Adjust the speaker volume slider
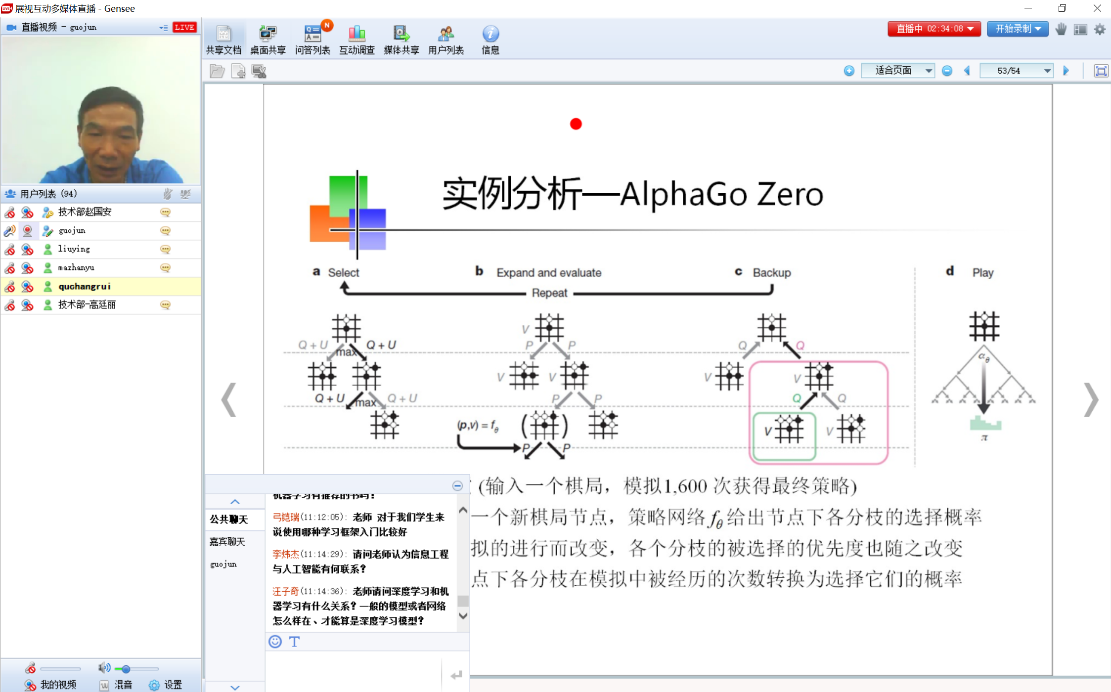Image resolution: width=1111 pixels, height=692 pixels. tap(136, 669)
